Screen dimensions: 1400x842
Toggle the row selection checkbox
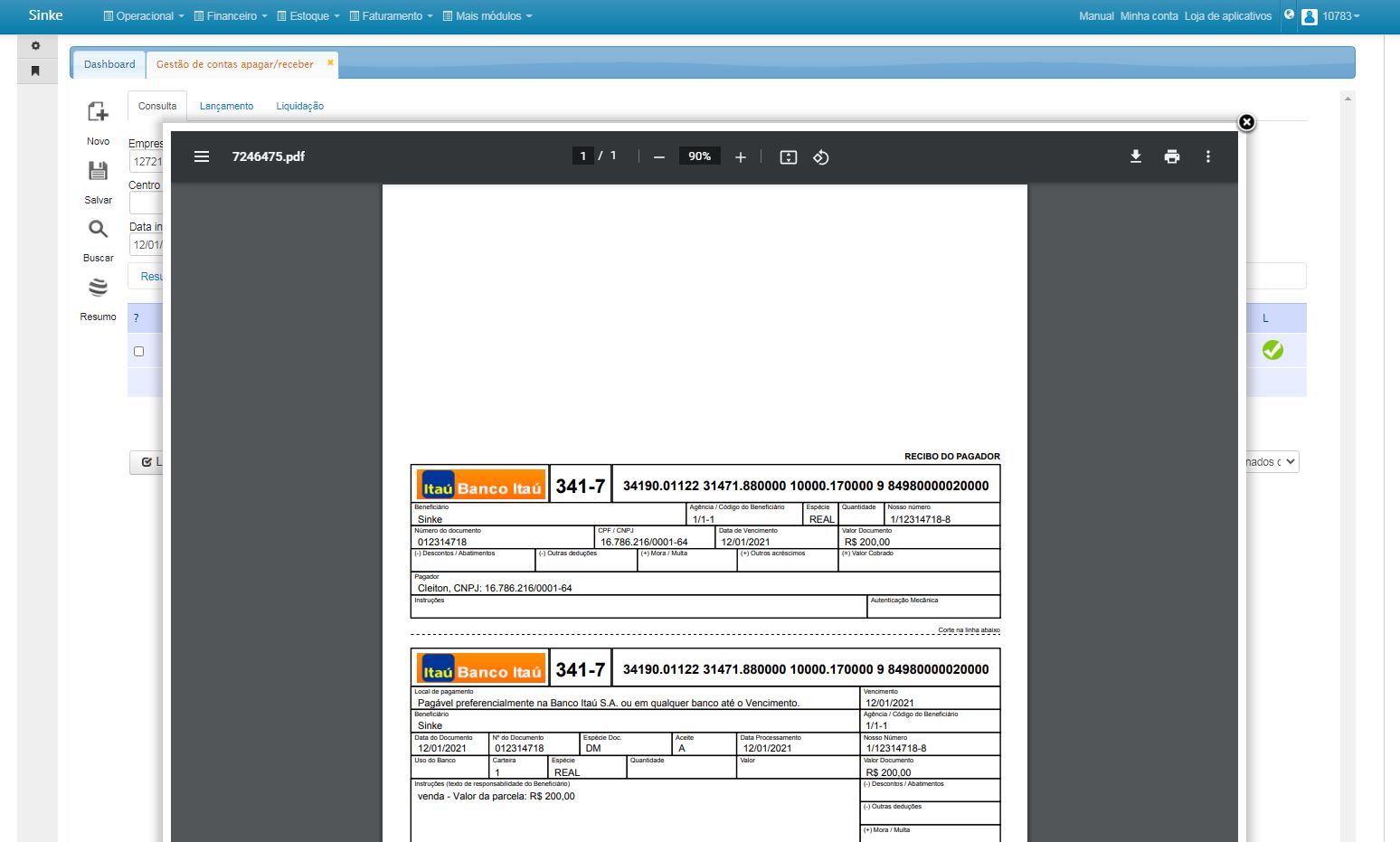point(138,351)
